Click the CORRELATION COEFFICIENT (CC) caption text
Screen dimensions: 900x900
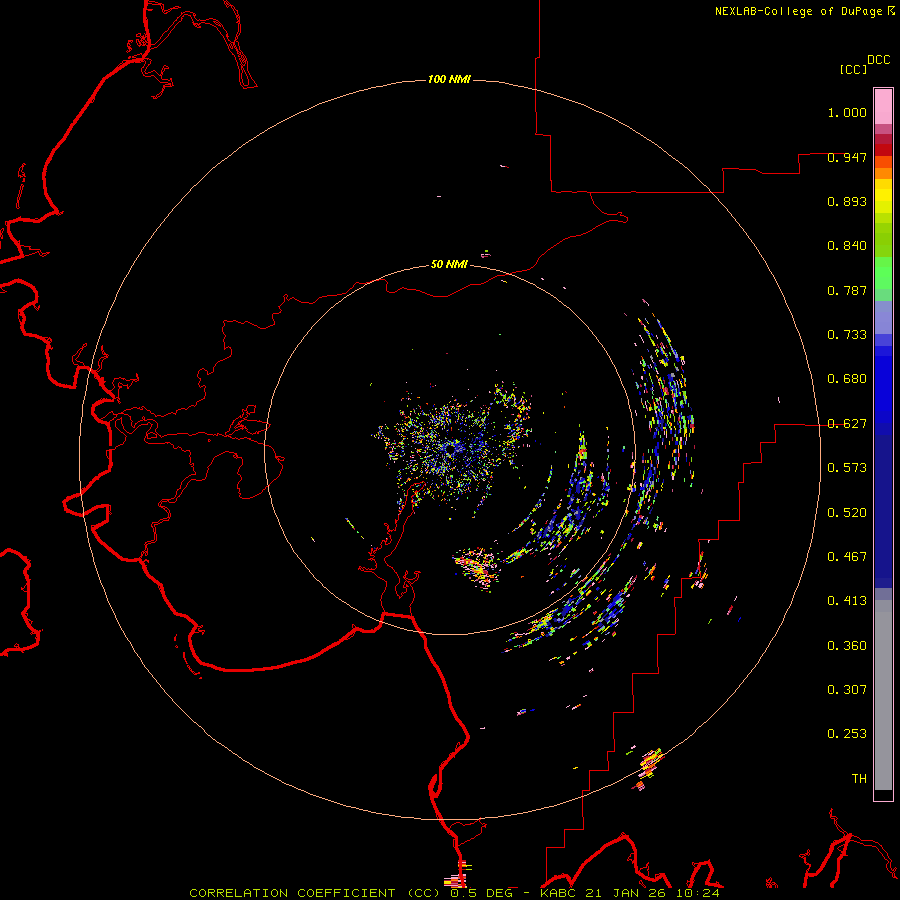pos(317,893)
